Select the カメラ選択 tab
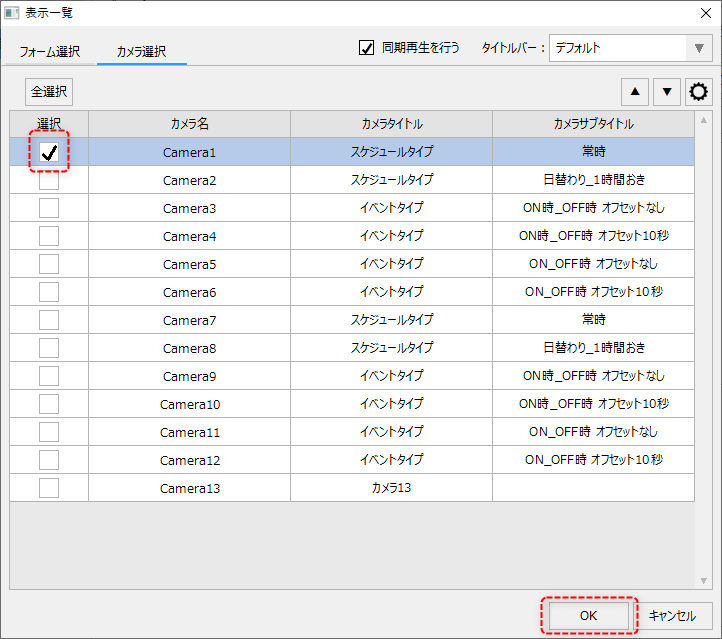This screenshot has height=639, width=722. [x=141, y=51]
